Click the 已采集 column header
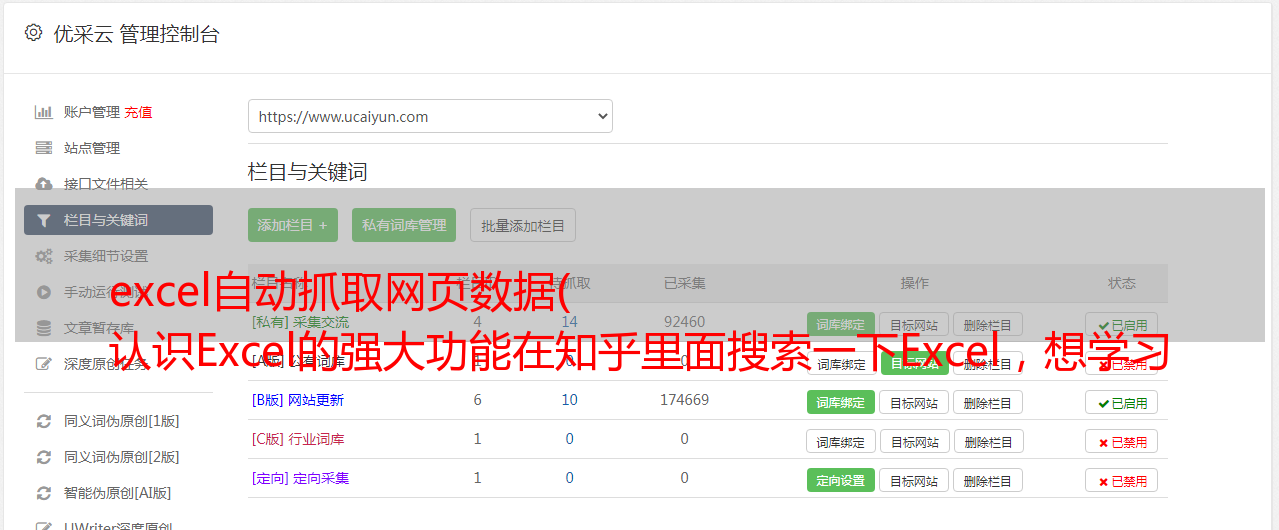Image resolution: width=1279 pixels, height=530 pixels. coord(685,283)
